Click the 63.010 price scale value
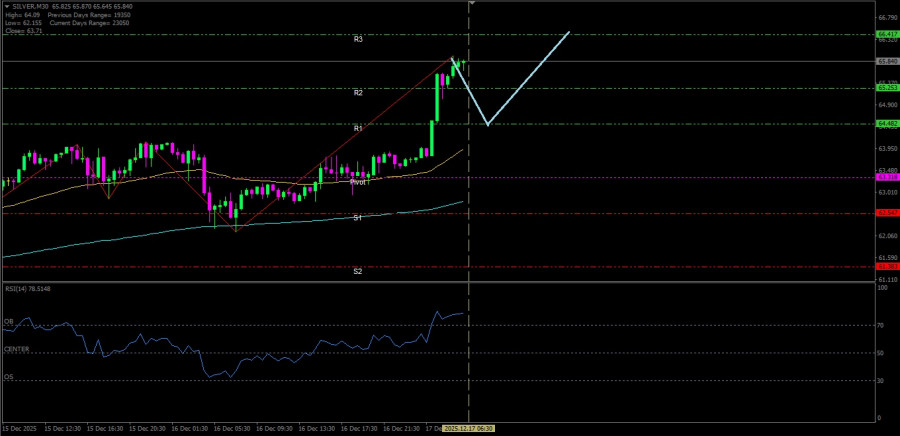Screen dimensions: 900x436 click(887, 192)
